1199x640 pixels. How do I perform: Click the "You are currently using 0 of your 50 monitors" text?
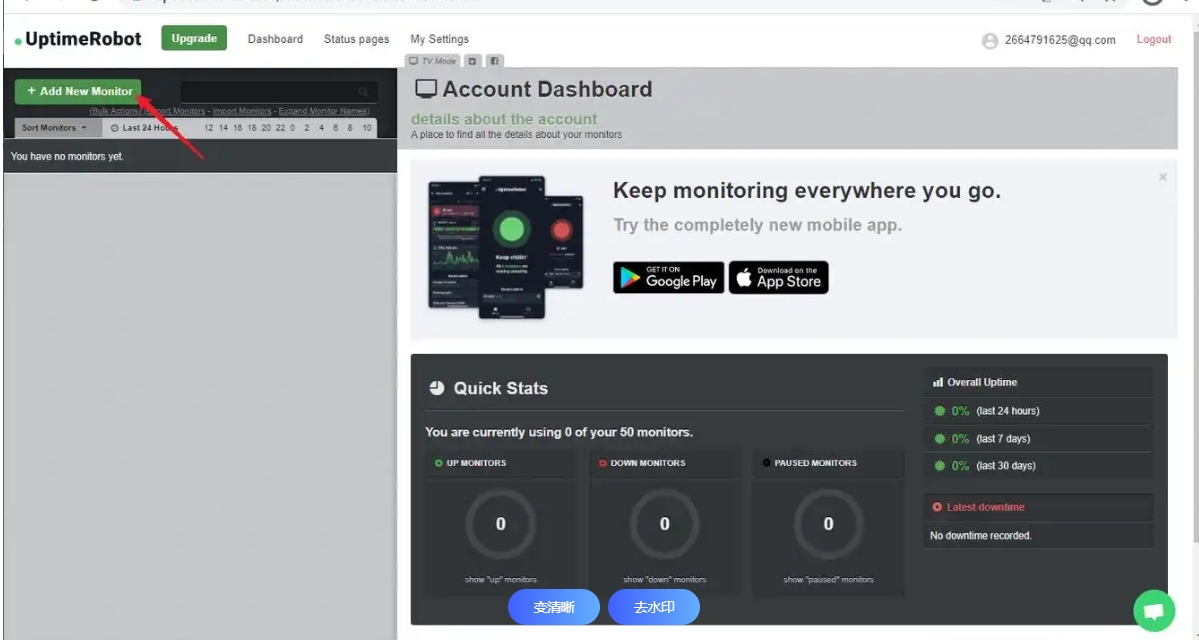point(559,432)
